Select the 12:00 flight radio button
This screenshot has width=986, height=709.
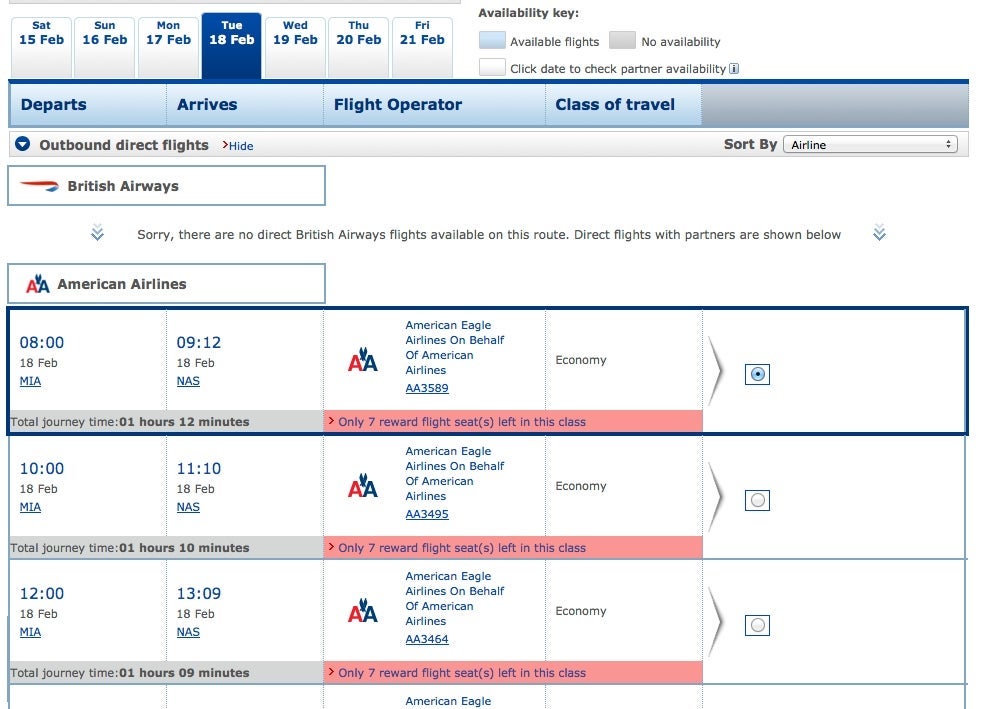(757, 625)
